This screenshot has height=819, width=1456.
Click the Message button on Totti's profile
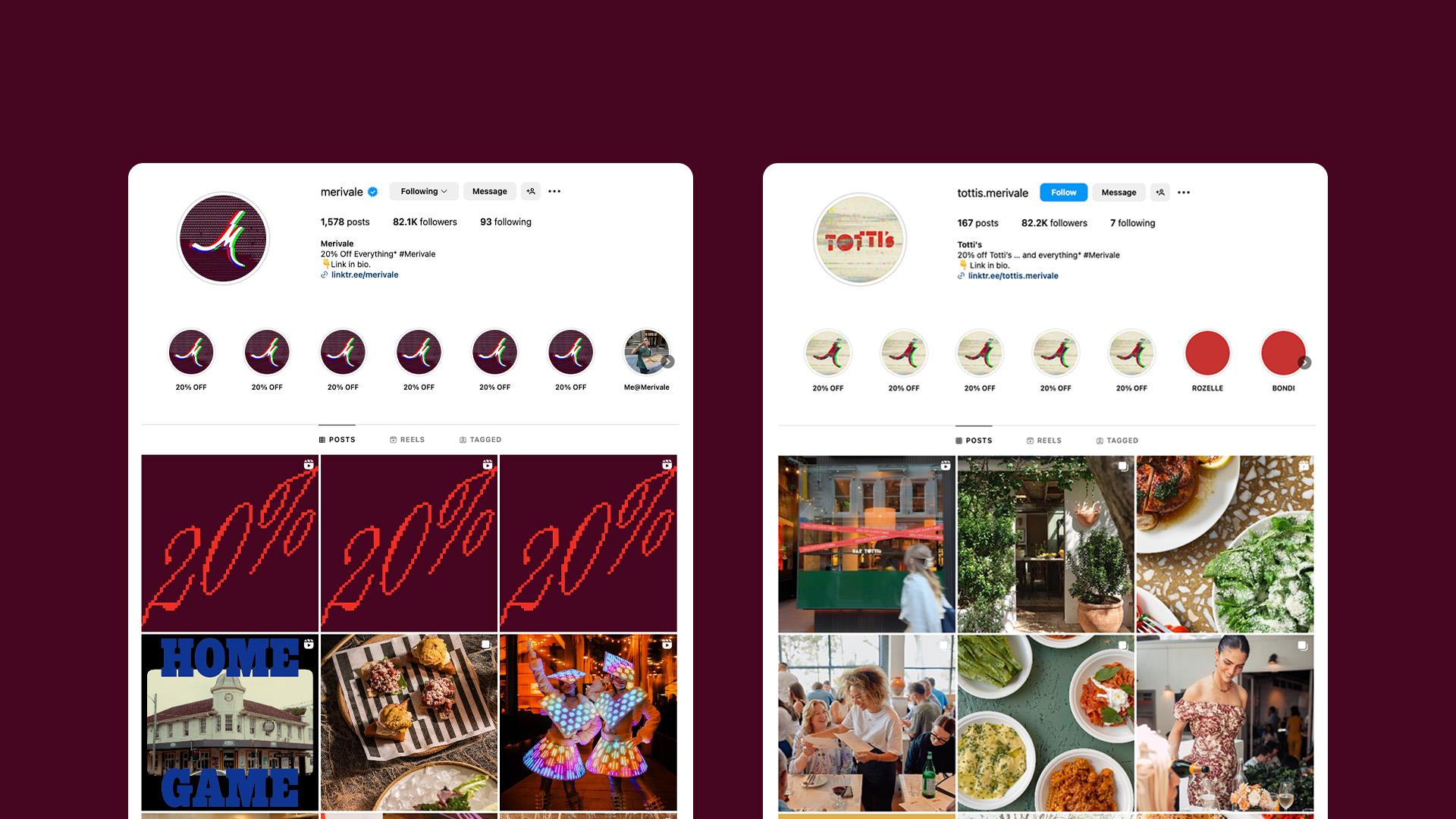1118,192
